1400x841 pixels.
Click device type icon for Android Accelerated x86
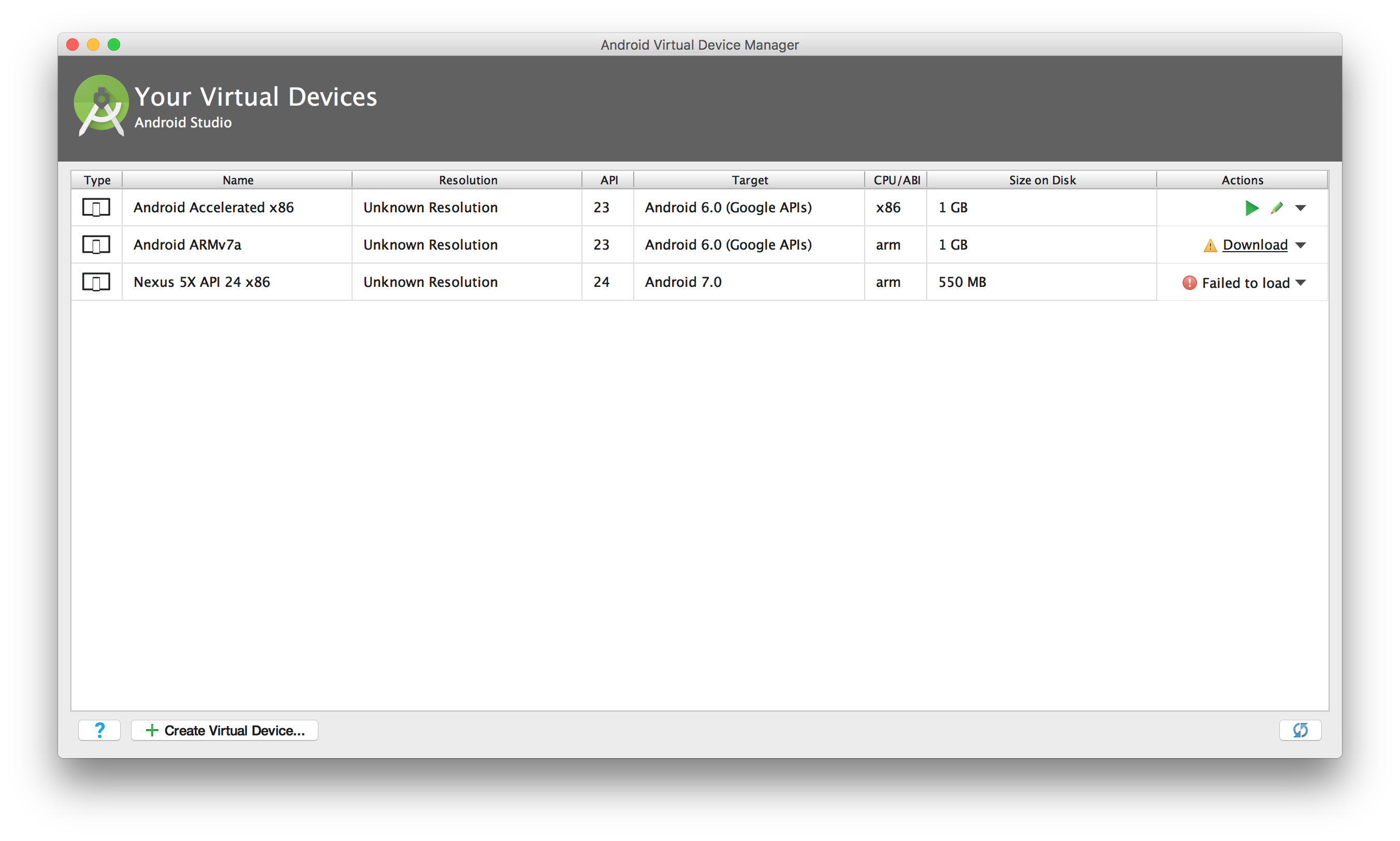96,208
